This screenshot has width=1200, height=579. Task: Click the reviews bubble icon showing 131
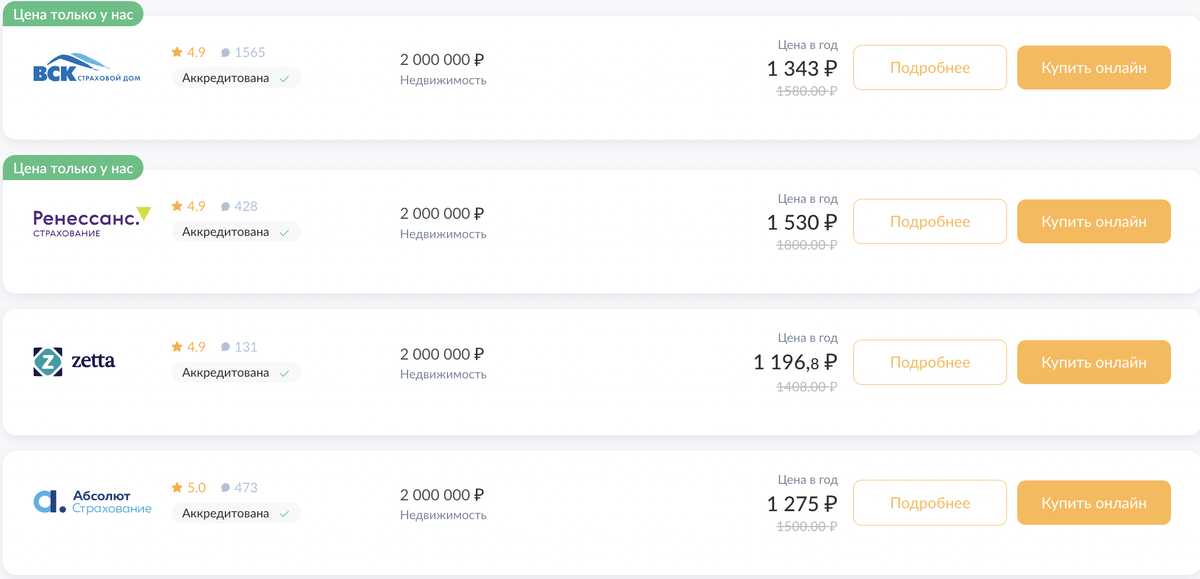[225, 347]
